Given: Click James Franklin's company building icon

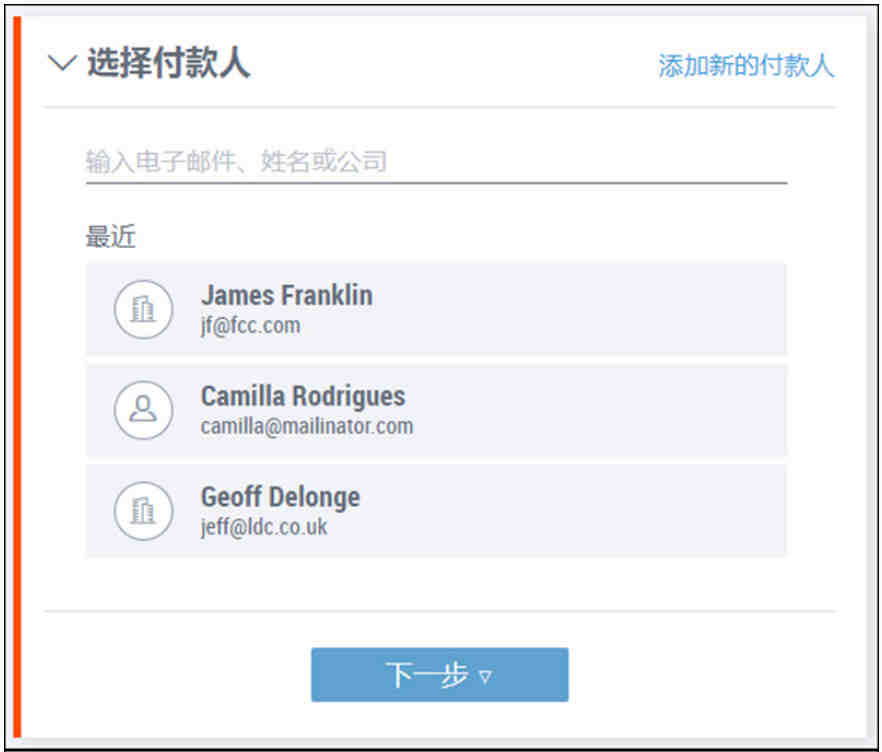Looking at the screenshot, I should 143,309.
